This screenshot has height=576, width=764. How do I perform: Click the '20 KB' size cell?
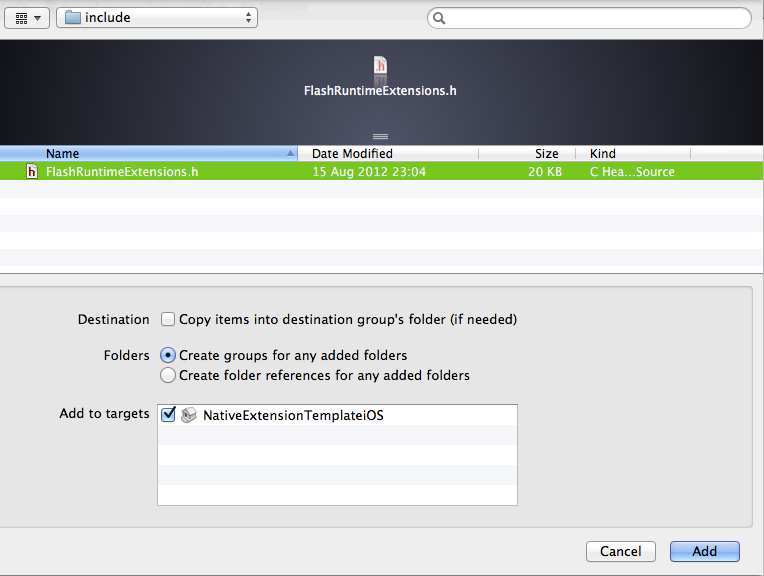pyautogui.click(x=545, y=172)
